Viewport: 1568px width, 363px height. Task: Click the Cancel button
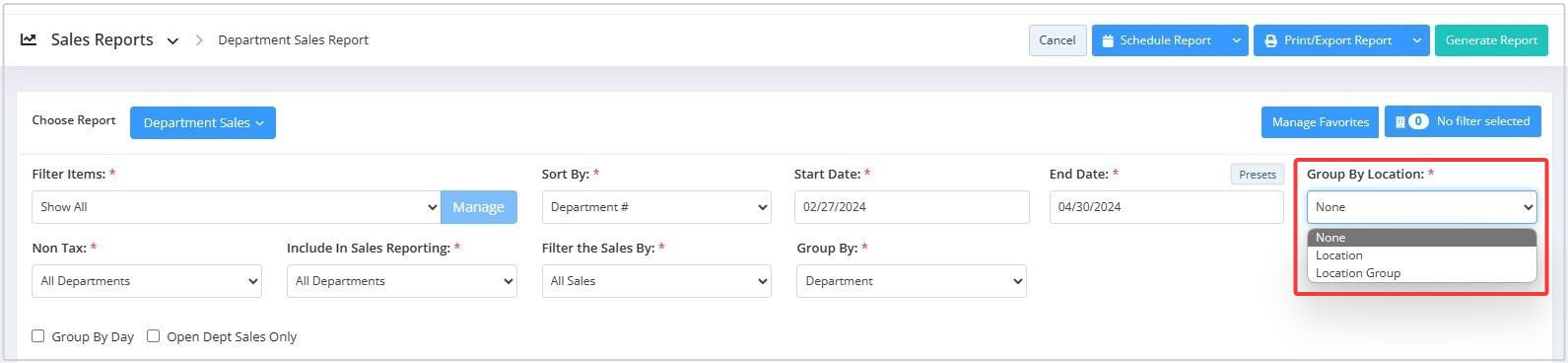click(x=1057, y=40)
